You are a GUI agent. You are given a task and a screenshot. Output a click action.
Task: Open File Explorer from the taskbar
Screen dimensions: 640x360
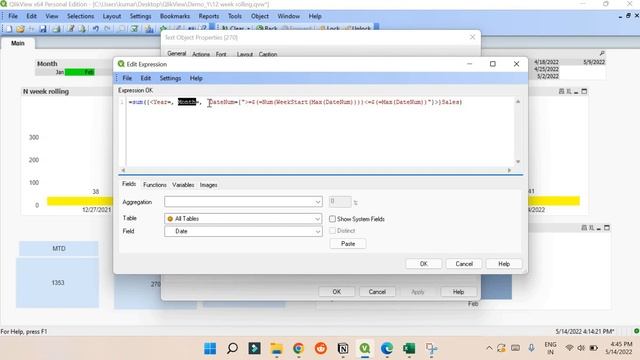pos(276,349)
